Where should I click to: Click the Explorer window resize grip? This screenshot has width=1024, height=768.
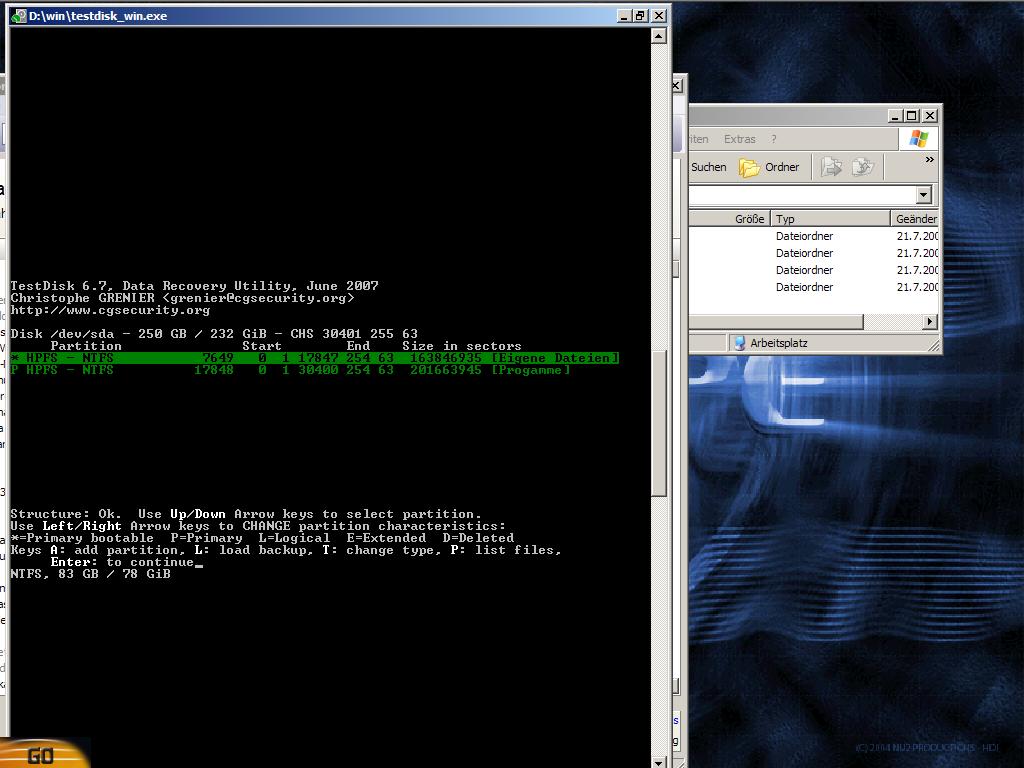tap(934, 347)
